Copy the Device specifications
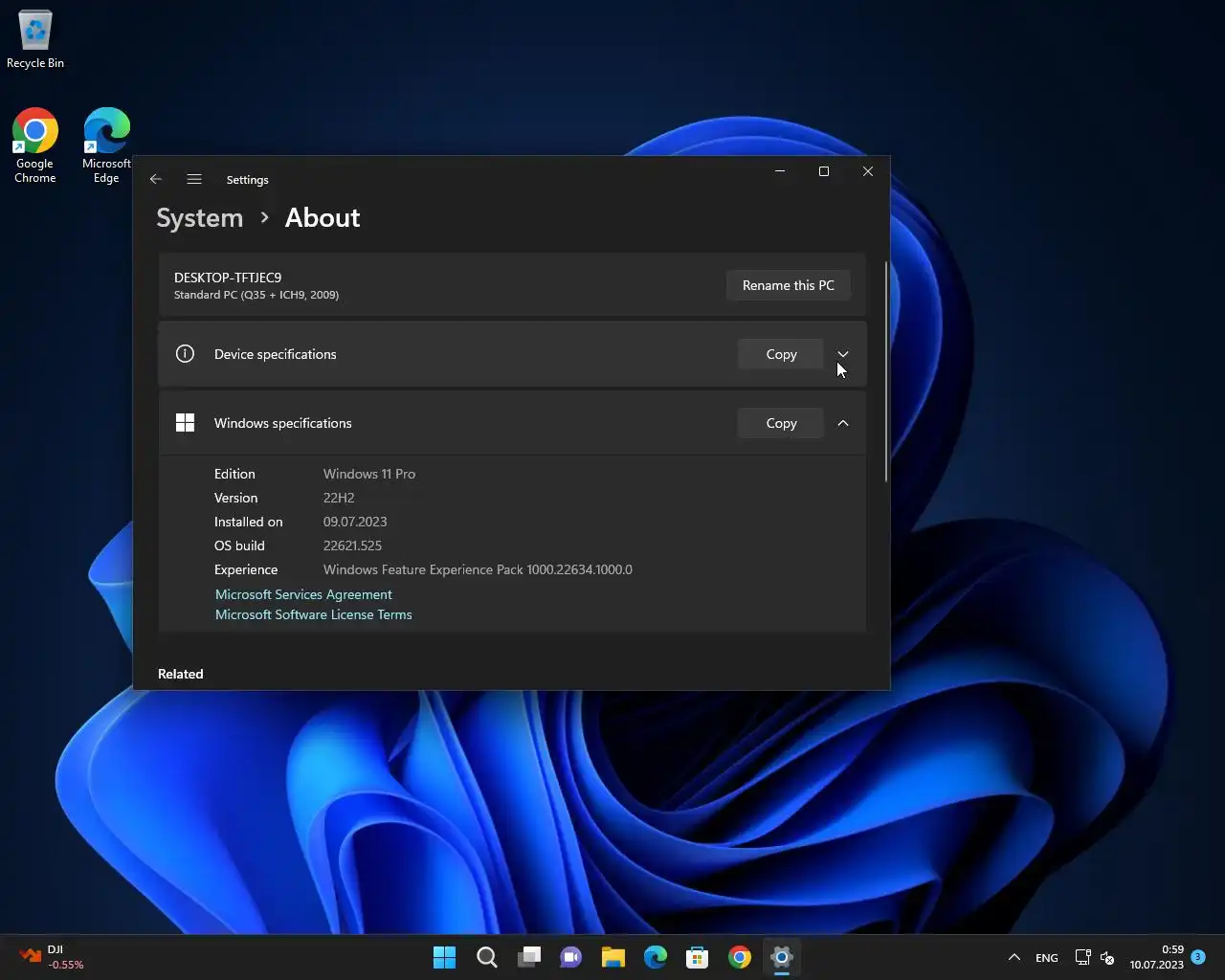The width and height of the screenshot is (1225, 980). (781, 354)
